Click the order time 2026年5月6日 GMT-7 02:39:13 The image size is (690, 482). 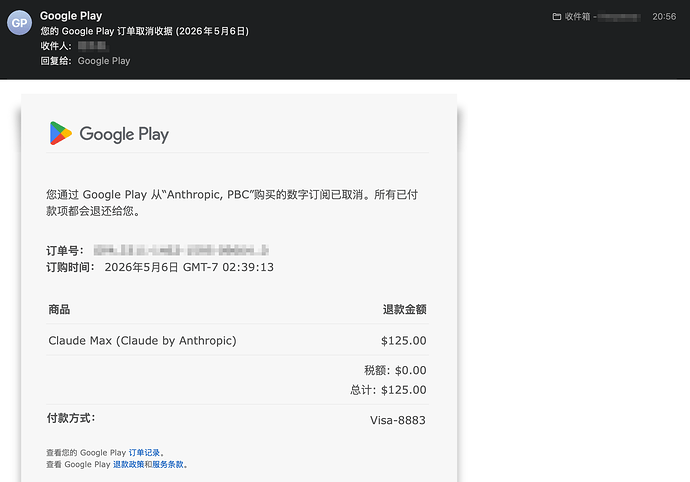pyautogui.click(x=189, y=267)
